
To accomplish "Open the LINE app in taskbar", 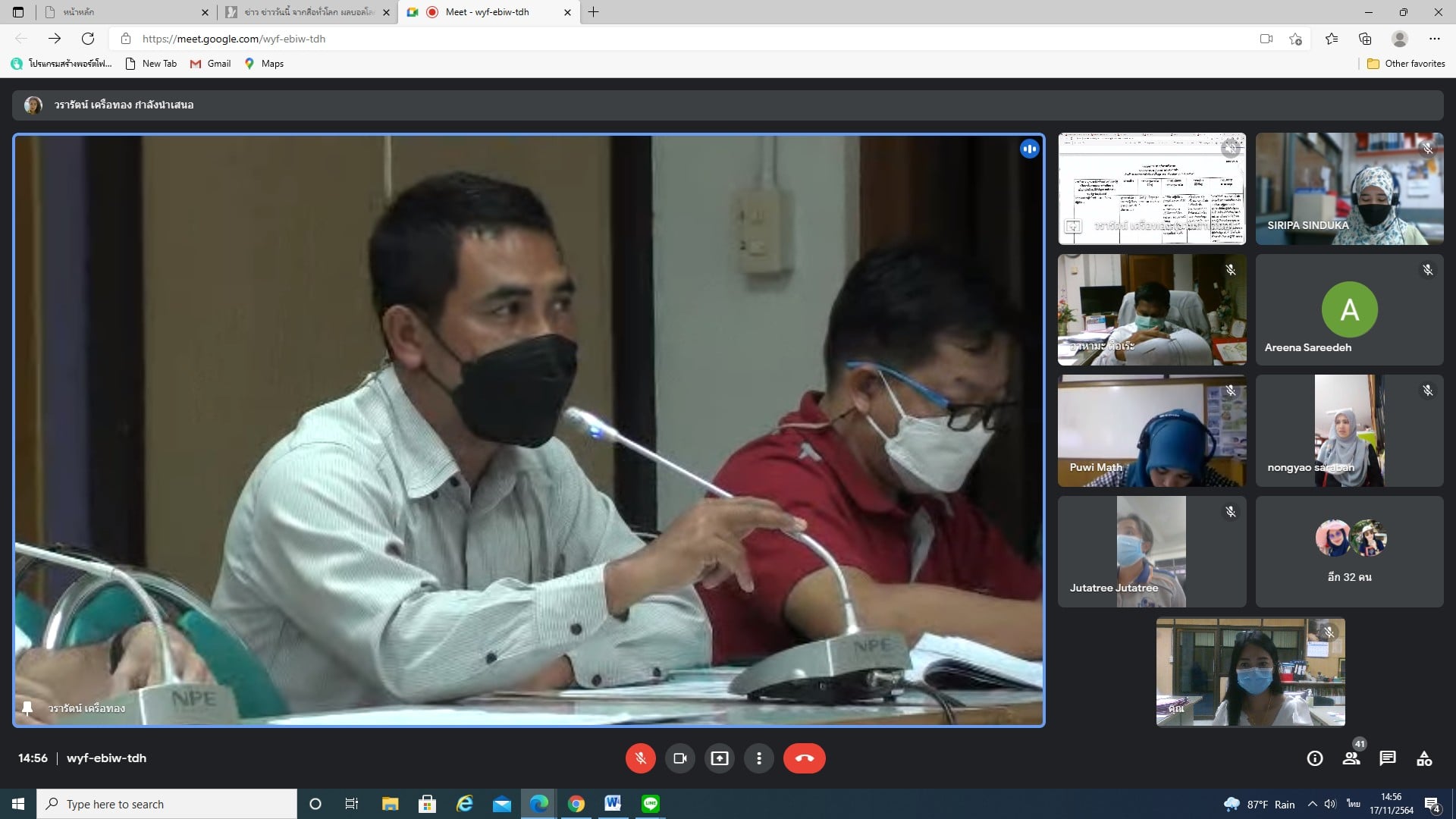I will [650, 804].
